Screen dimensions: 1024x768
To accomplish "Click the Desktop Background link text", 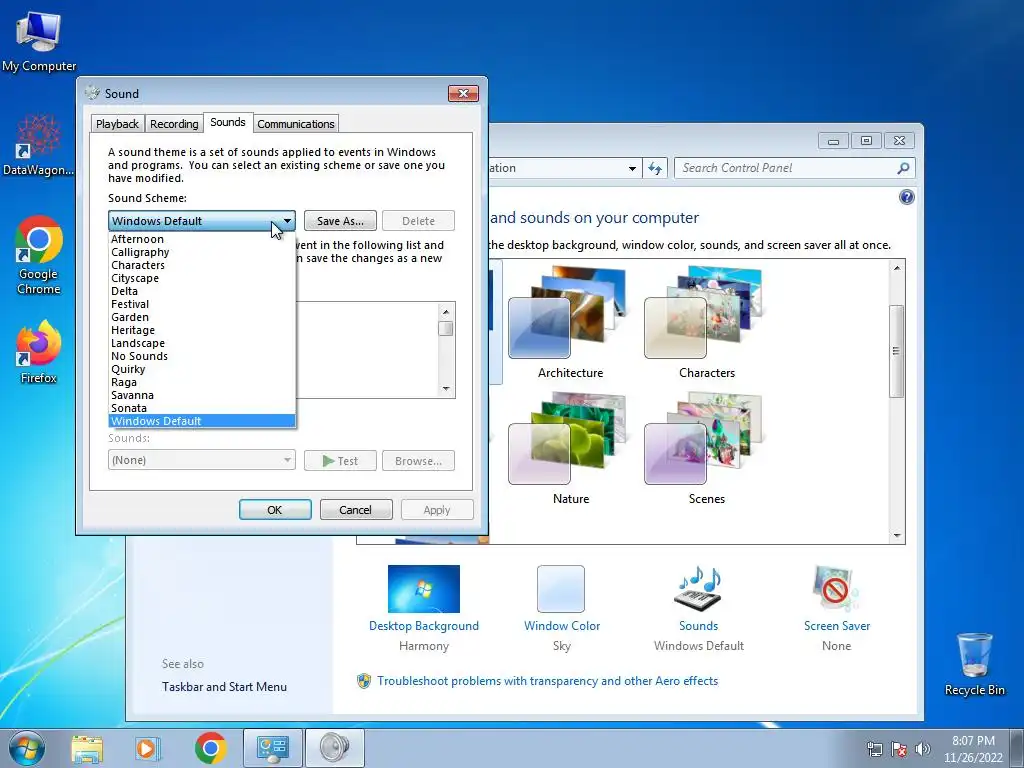I will tap(423, 626).
